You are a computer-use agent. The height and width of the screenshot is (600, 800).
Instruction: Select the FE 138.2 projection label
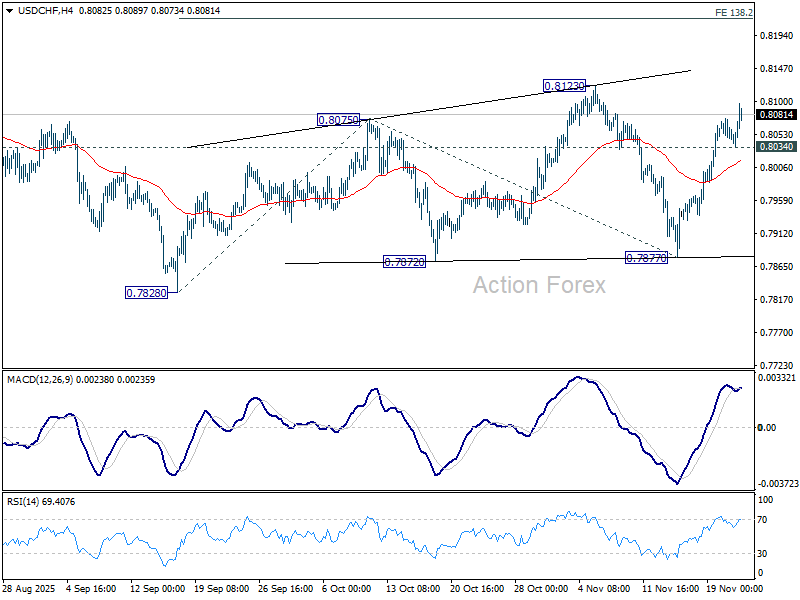735,12
